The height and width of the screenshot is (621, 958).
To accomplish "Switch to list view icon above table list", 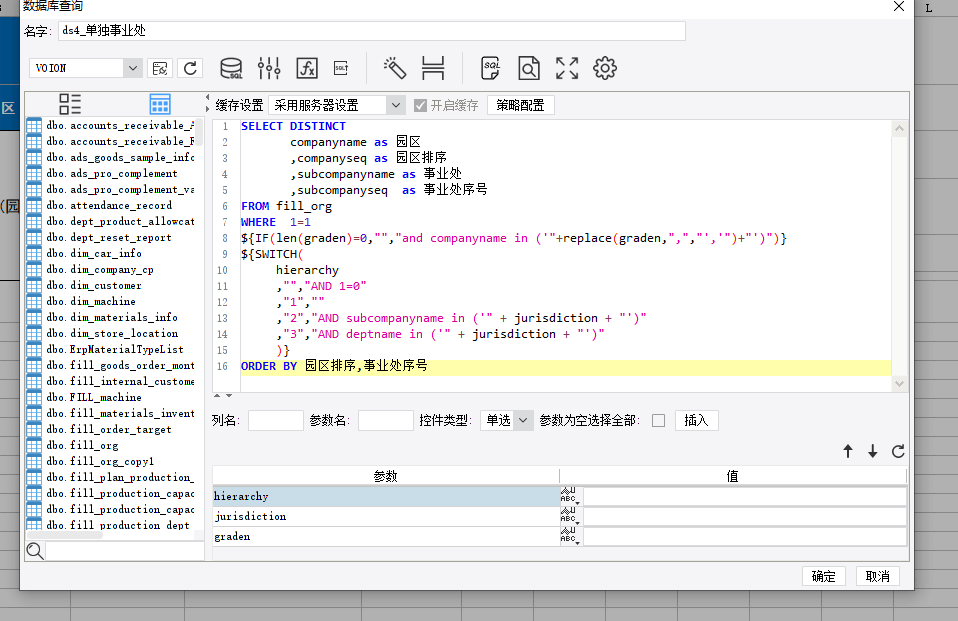I will pyautogui.click(x=70, y=104).
